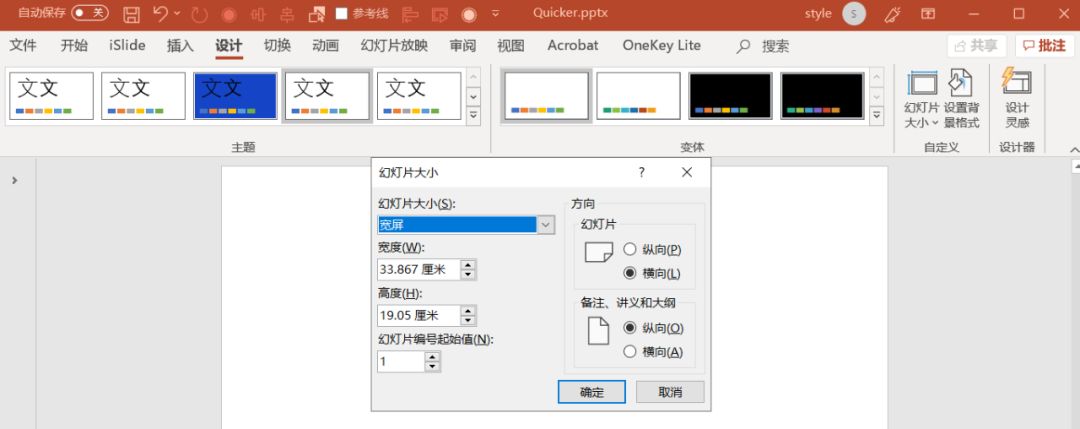Click 设计灵感 design ideas icon
The width and height of the screenshot is (1080, 429).
[x=1017, y=100]
